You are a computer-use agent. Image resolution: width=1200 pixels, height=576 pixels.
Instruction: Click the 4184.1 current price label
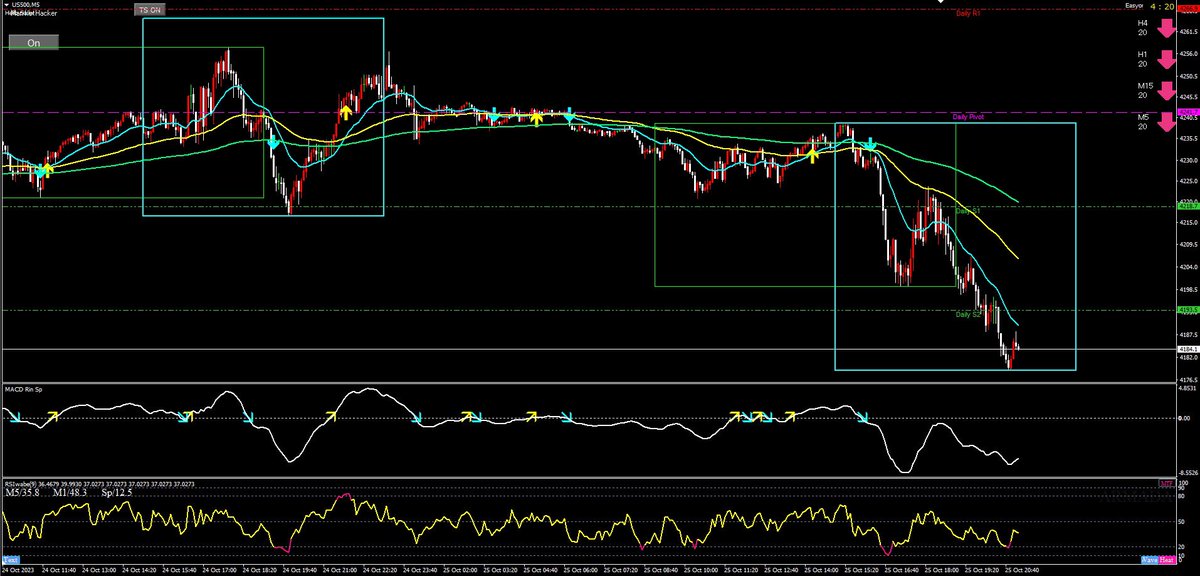tap(1189, 349)
